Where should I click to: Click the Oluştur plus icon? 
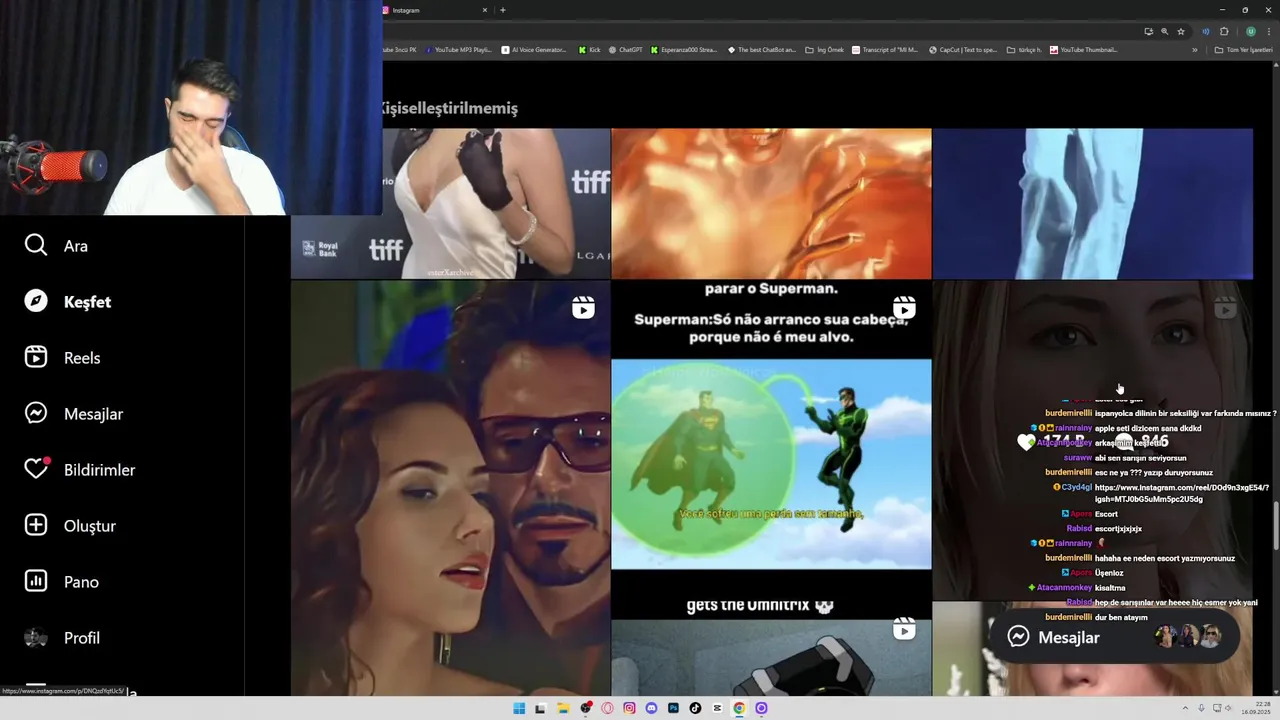click(36, 525)
